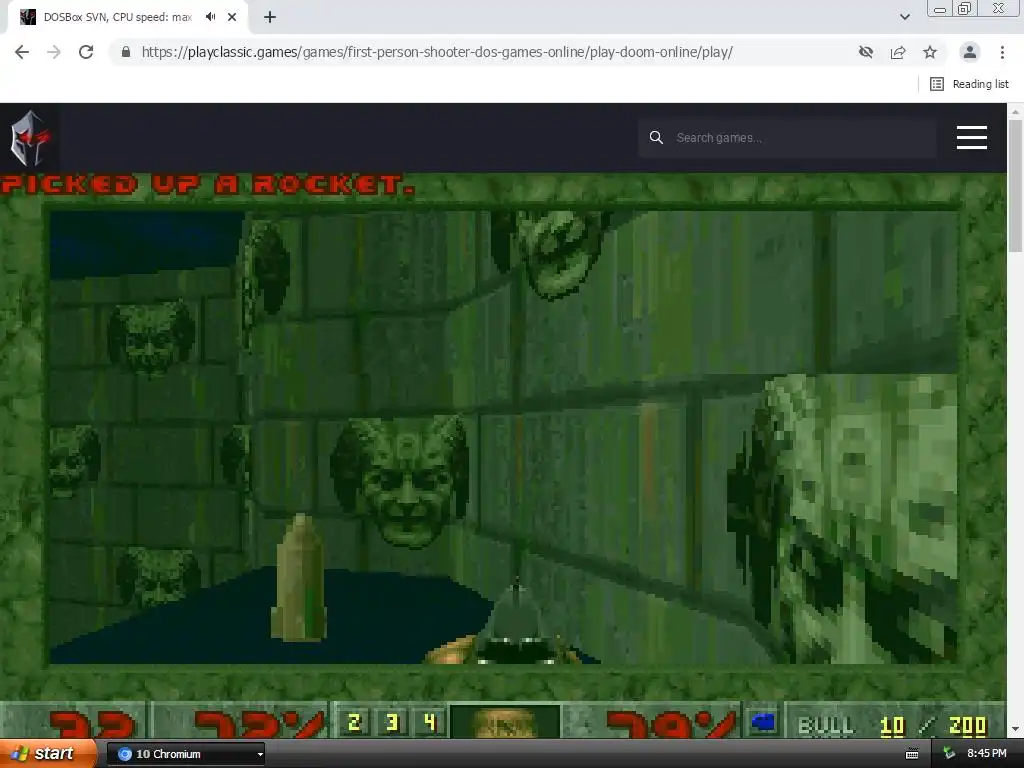
Task: Close the DOSBox SVN tab
Action: click(x=232, y=17)
